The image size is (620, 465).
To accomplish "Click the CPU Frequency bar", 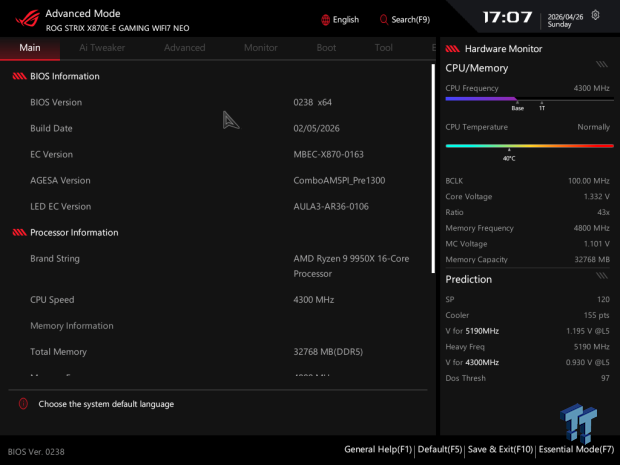I will click(529, 99).
